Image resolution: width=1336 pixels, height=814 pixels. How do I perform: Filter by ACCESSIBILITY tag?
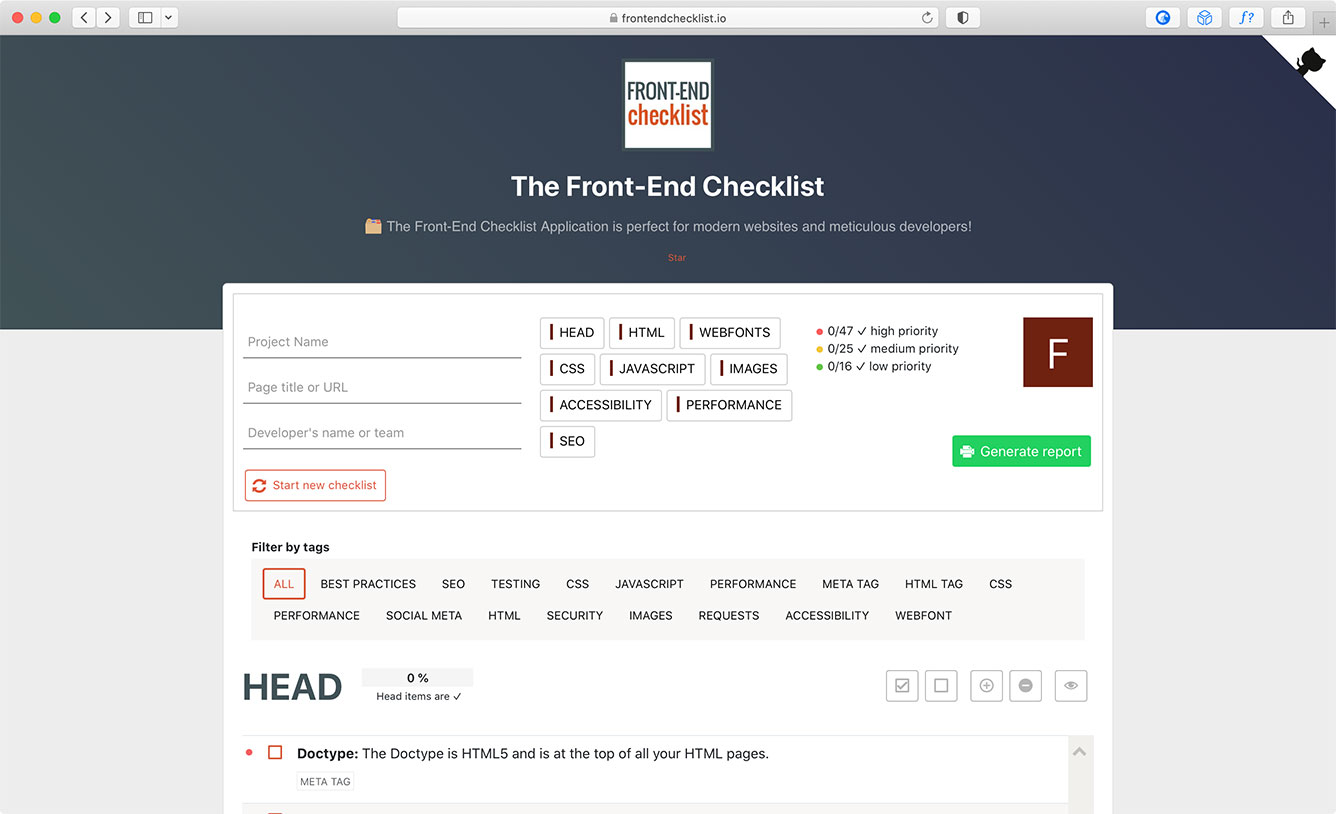(x=827, y=616)
